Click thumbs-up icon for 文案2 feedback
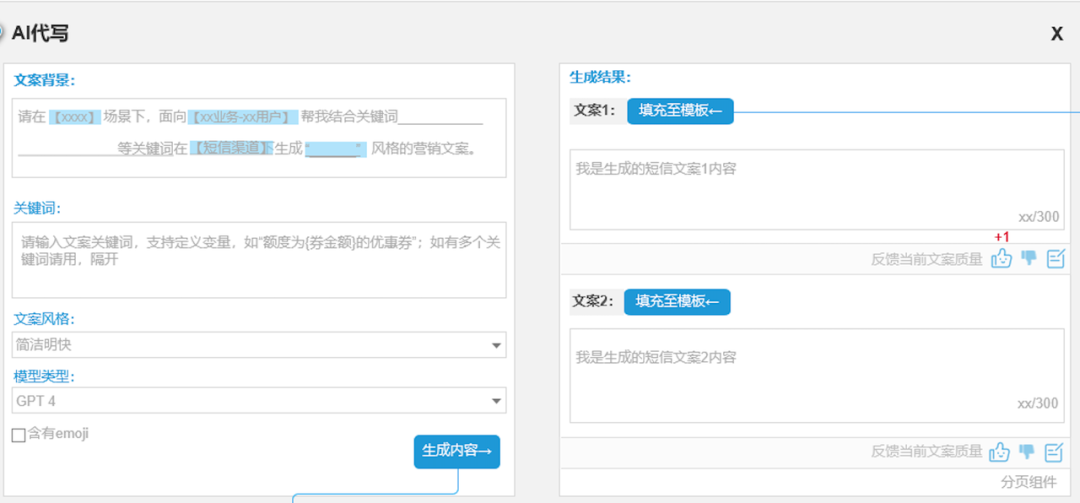1080x503 pixels. click(999, 452)
